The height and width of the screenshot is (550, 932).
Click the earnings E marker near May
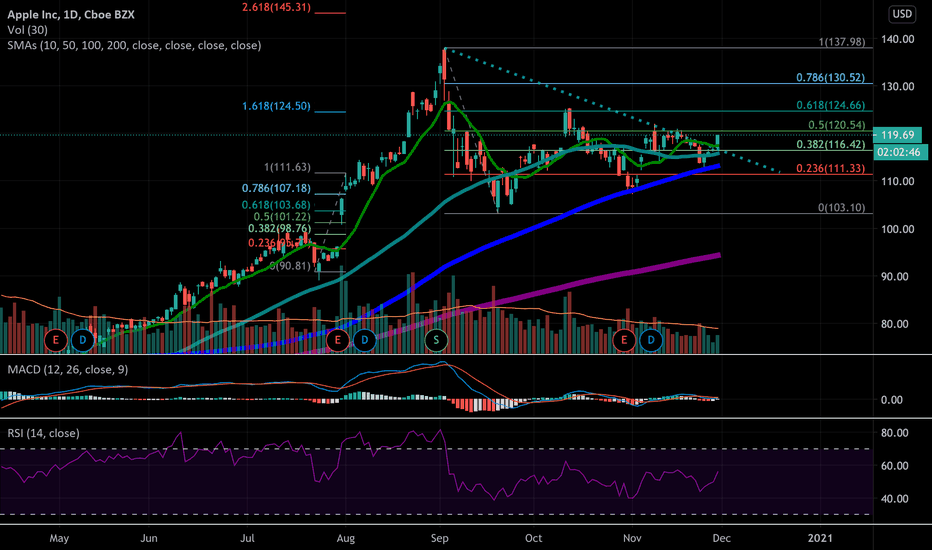click(x=56, y=340)
